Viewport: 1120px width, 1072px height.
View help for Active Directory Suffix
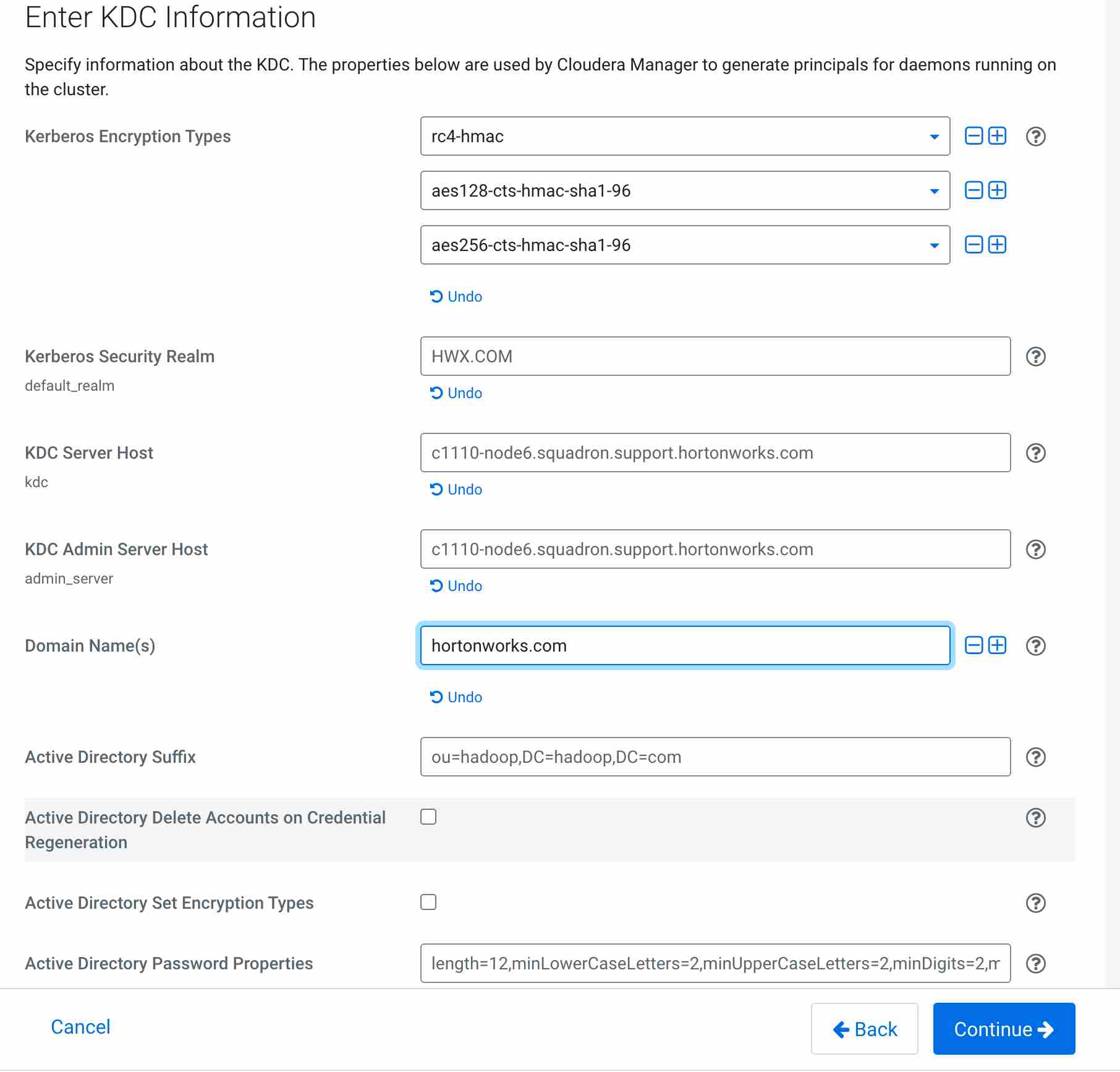(x=1035, y=757)
